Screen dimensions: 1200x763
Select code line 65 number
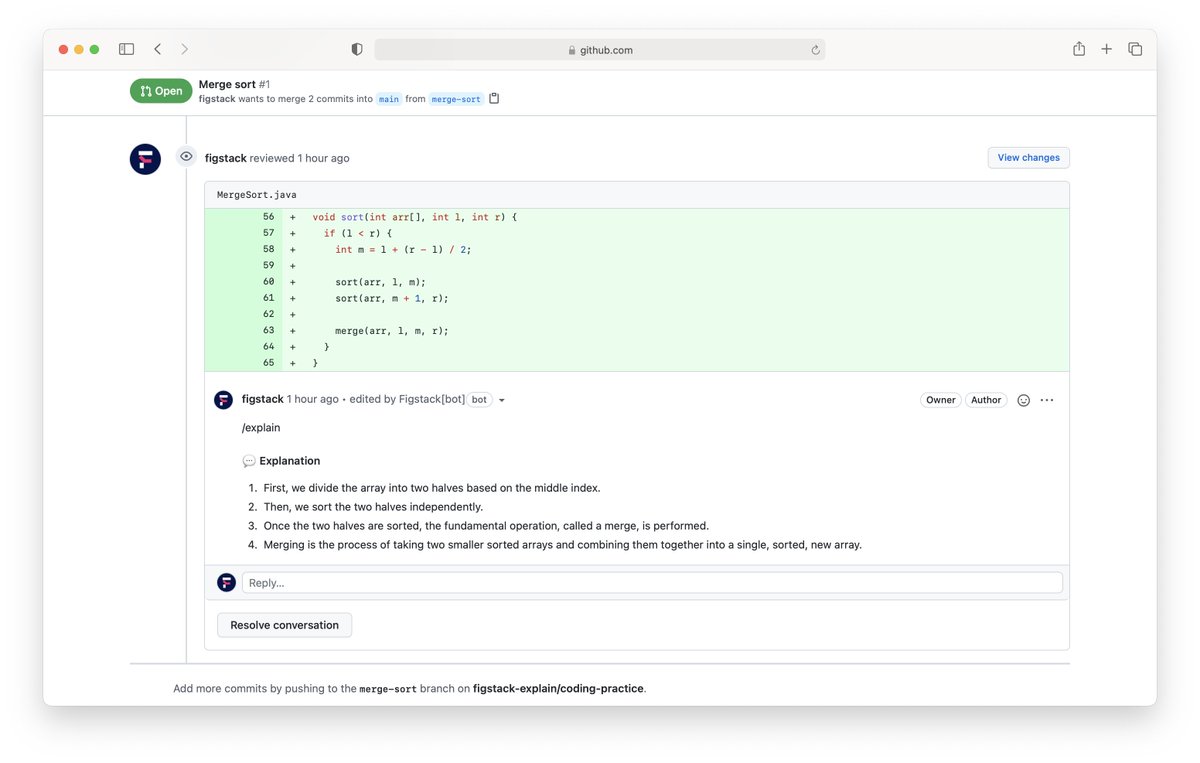tap(268, 363)
